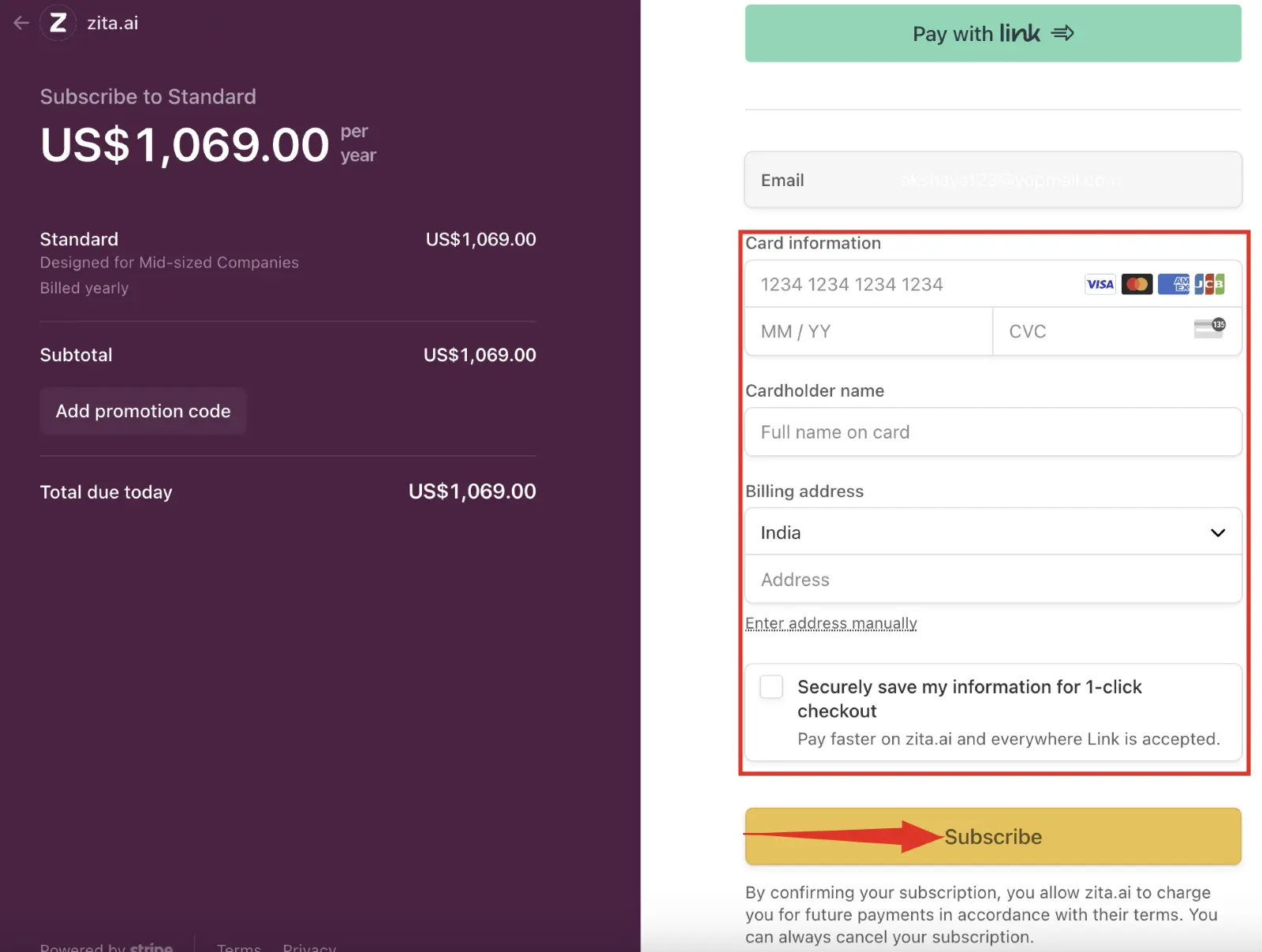Focus the Address input field
Screen dimensions: 1262x952
pyautogui.click(x=993, y=580)
